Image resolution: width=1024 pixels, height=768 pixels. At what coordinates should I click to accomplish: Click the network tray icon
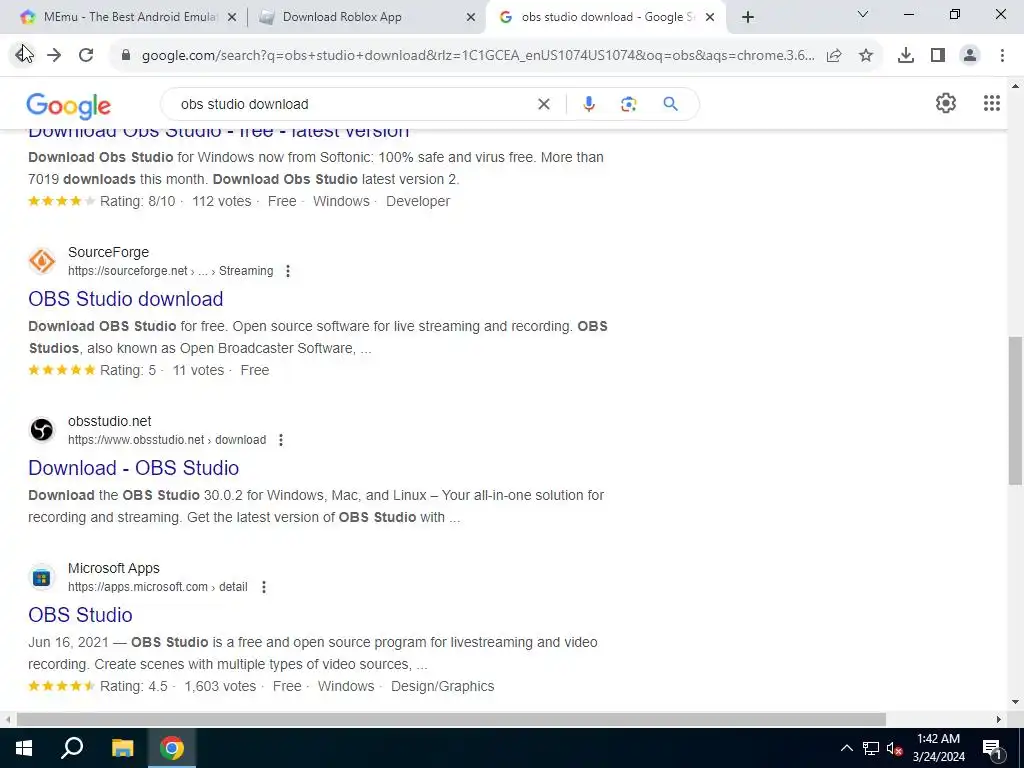pos(871,748)
